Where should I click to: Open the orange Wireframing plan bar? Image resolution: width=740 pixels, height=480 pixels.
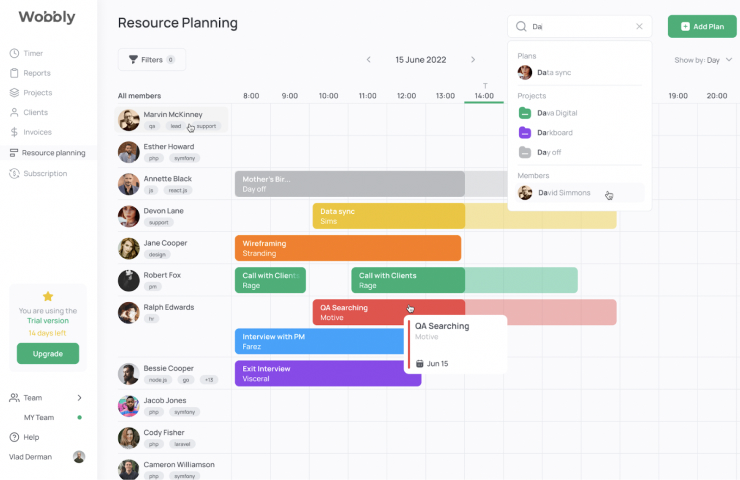[x=348, y=248]
